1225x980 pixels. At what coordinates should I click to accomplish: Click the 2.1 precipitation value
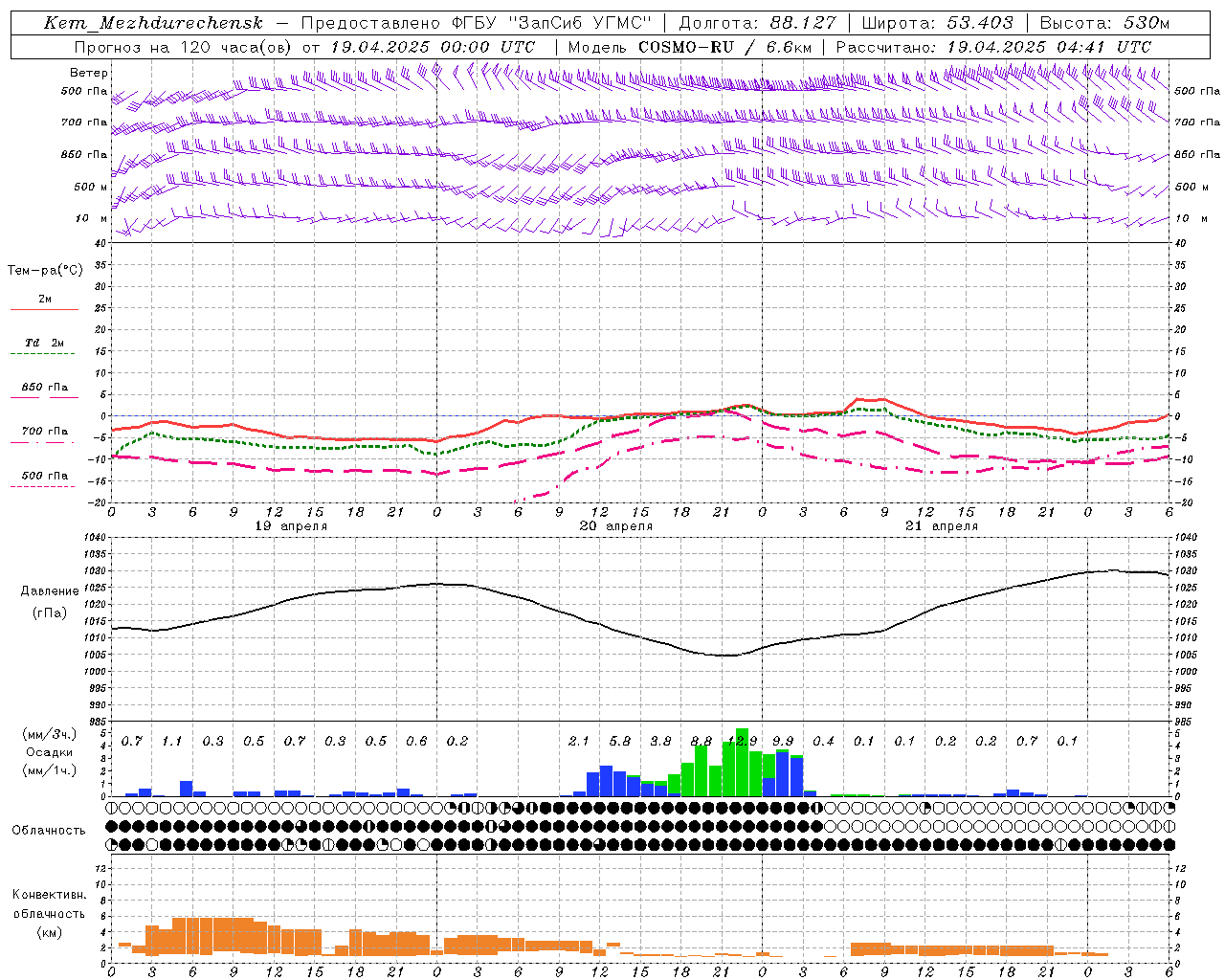[579, 742]
